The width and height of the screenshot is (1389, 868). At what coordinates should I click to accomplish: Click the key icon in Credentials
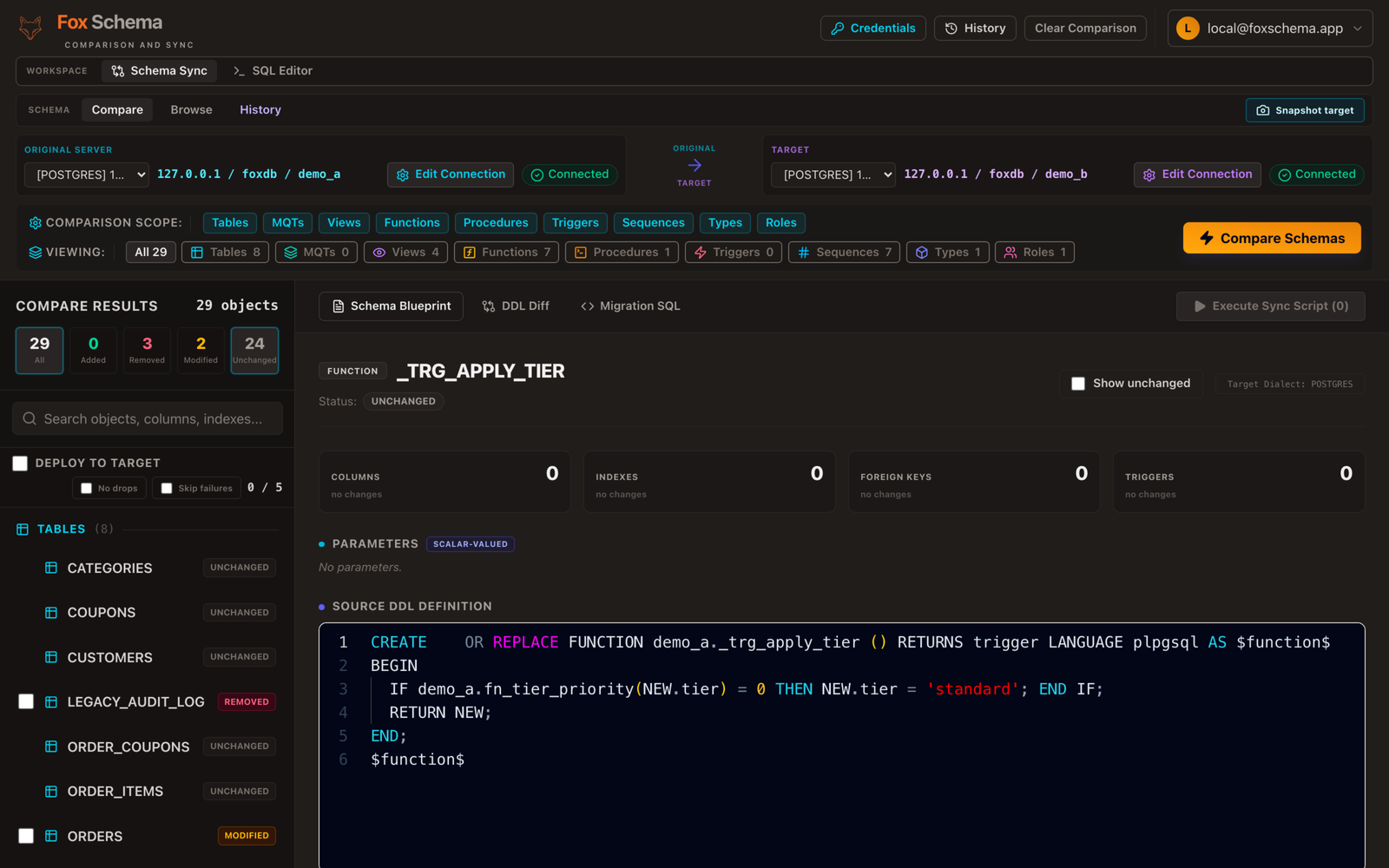pos(838,29)
